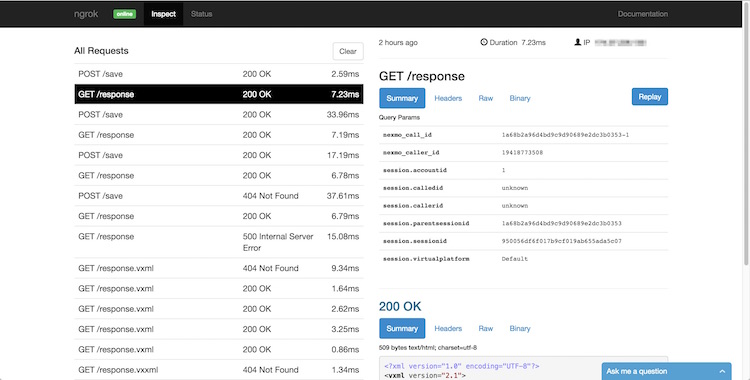
Task: Select the POST /save request taking 33.96ms
Action: 219,115
